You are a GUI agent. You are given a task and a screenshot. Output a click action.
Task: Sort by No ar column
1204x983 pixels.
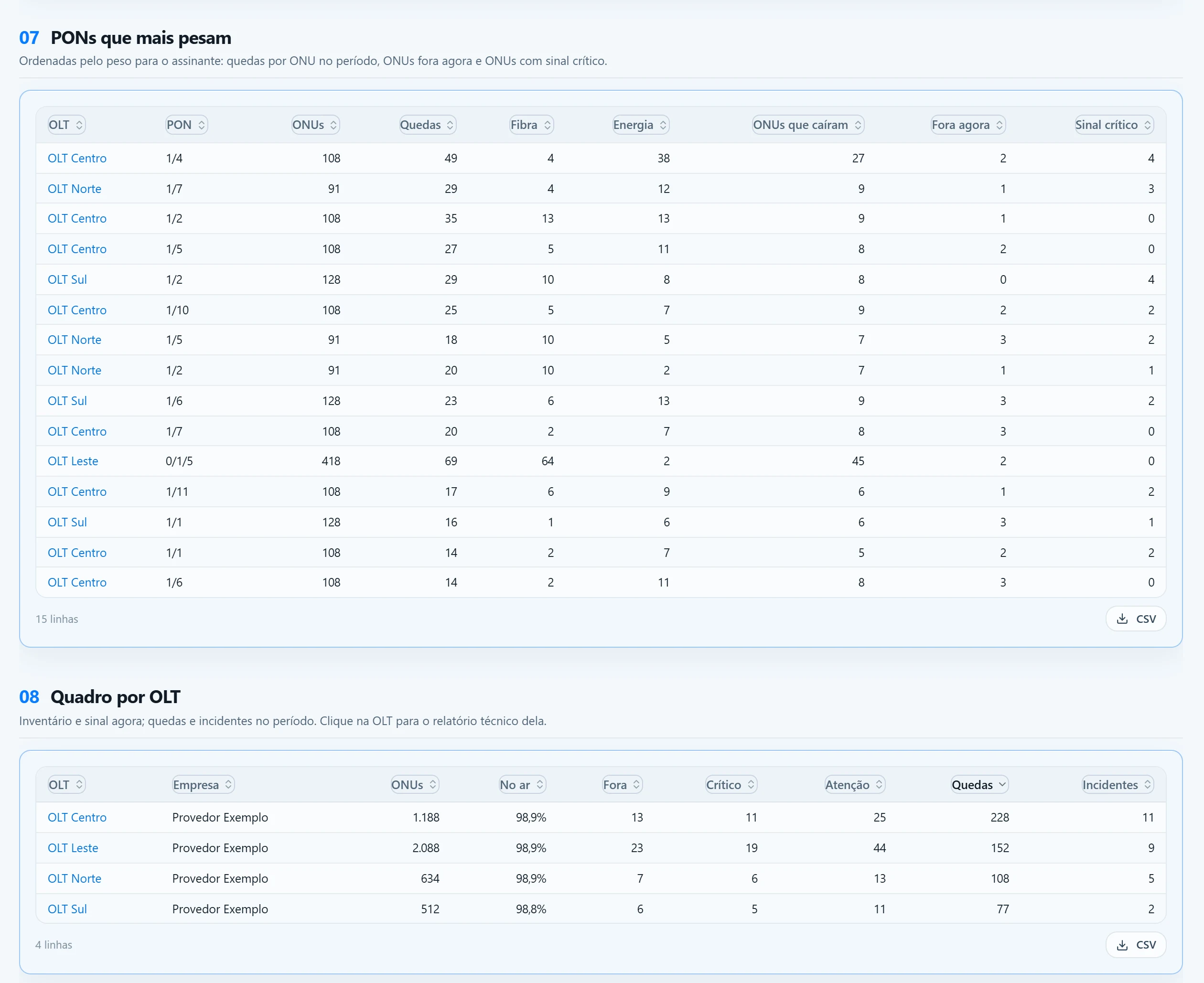pos(522,785)
